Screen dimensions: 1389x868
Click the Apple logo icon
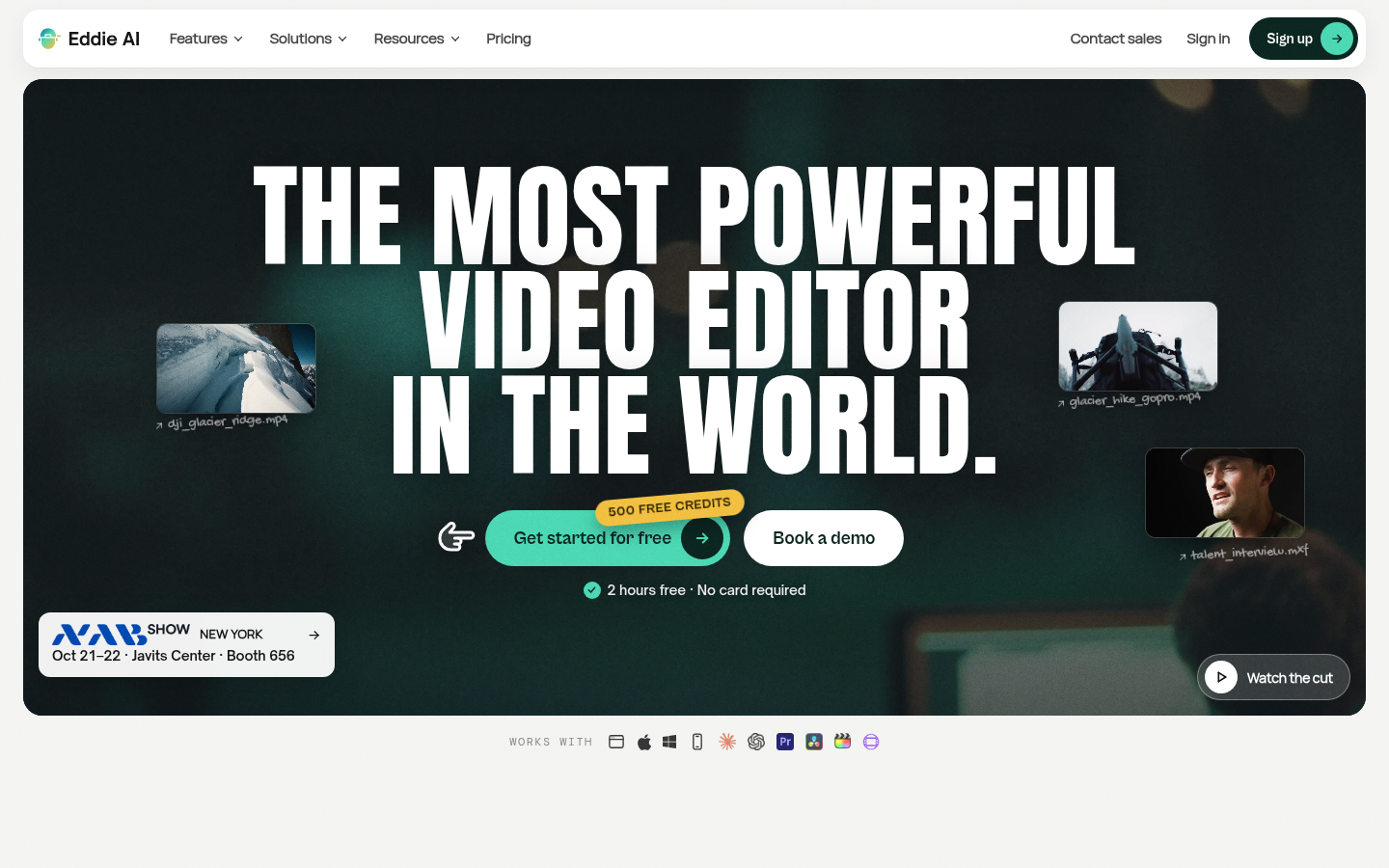[x=644, y=742]
